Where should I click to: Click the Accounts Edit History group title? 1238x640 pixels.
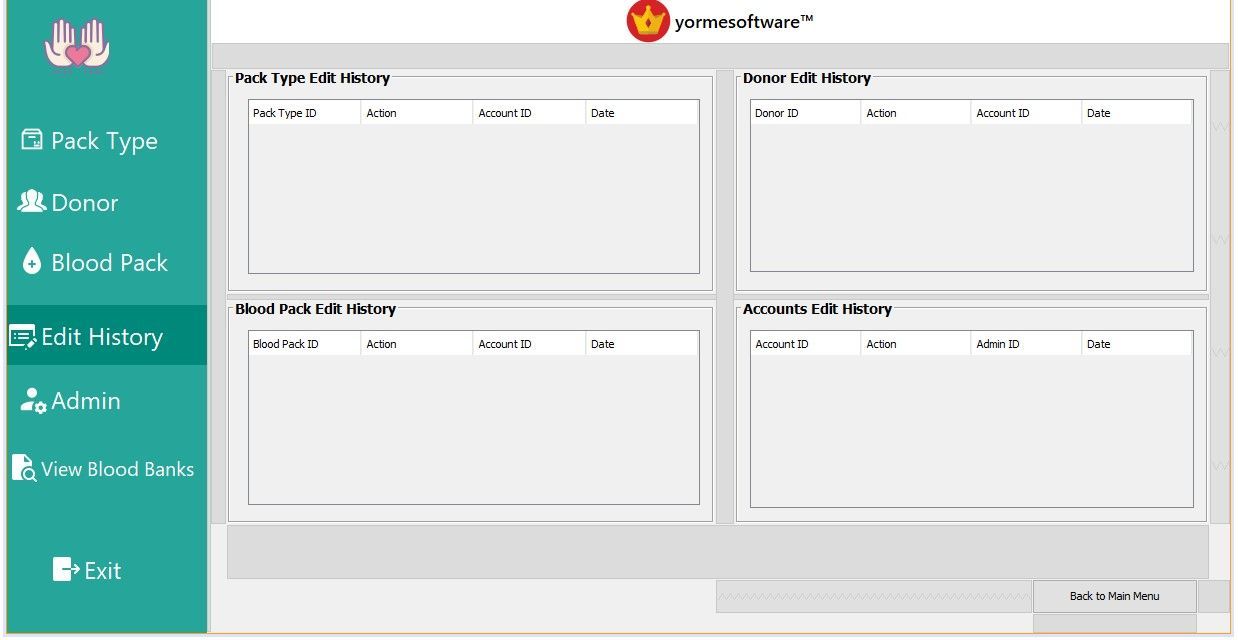817,309
